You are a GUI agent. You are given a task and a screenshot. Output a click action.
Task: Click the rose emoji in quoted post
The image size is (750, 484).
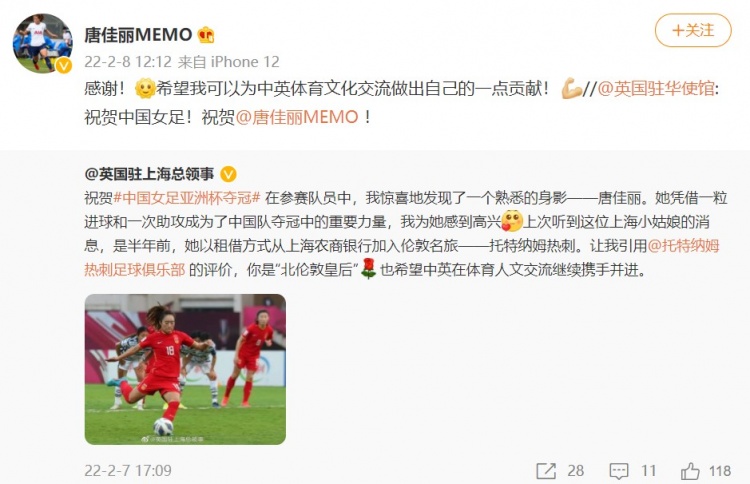(368, 269)
